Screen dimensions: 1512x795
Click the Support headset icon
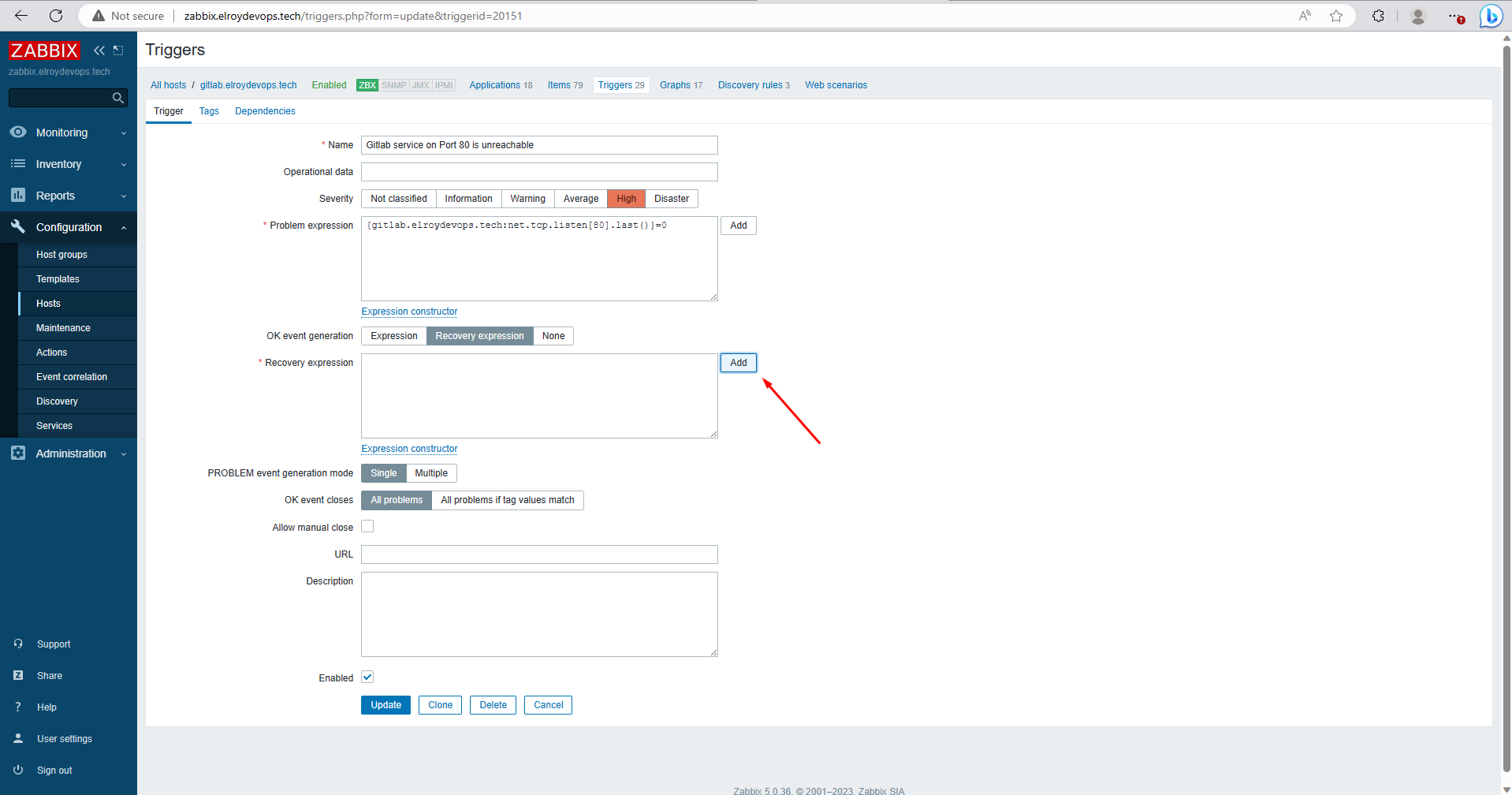tap(18, 644)
